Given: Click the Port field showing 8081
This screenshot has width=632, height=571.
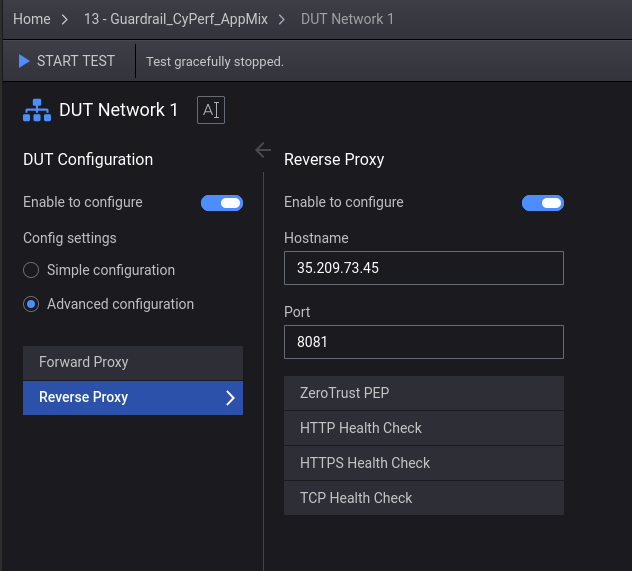Looking at the screenshot, I should pos(423,342).
